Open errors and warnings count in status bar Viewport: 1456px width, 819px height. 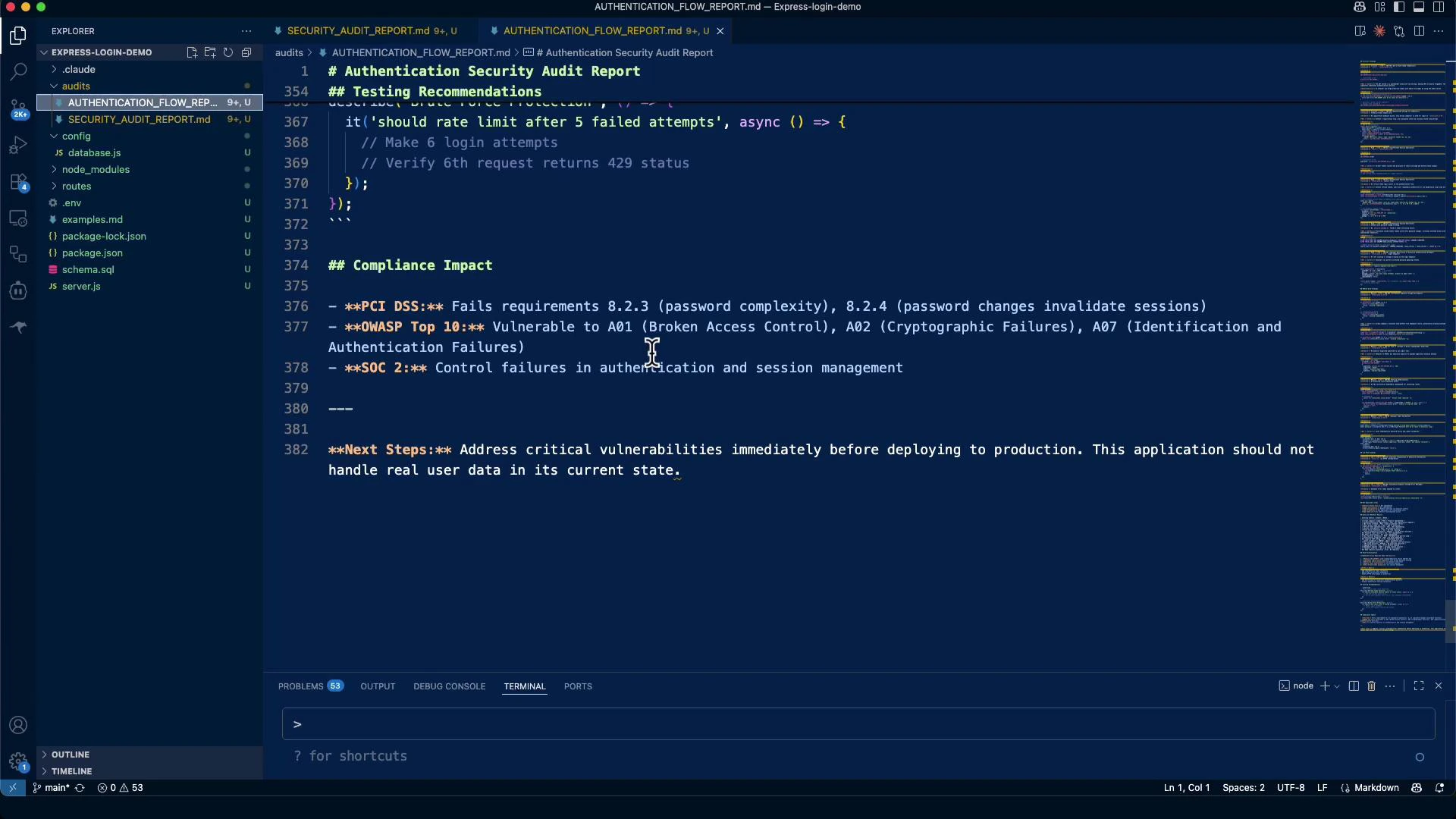coord(121,788)
